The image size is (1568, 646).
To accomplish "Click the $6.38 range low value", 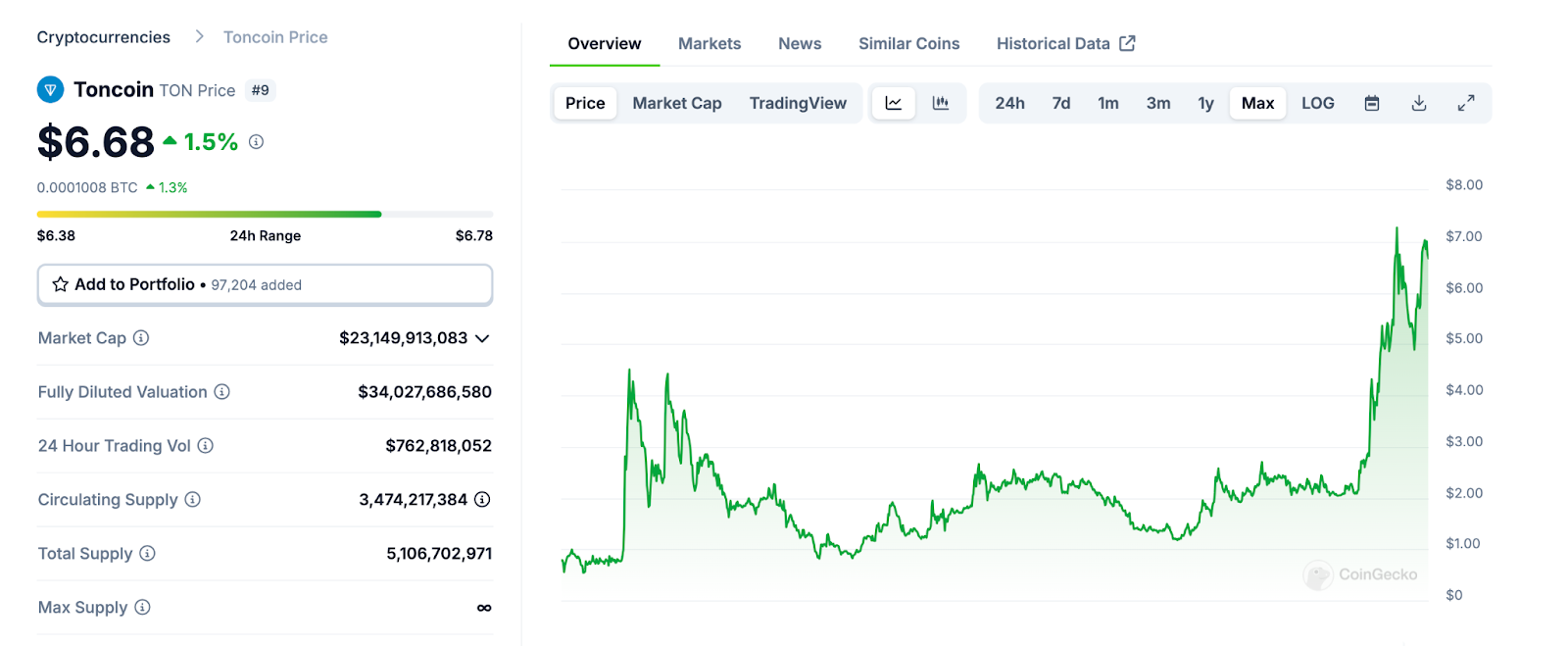I will pos(56,235).
